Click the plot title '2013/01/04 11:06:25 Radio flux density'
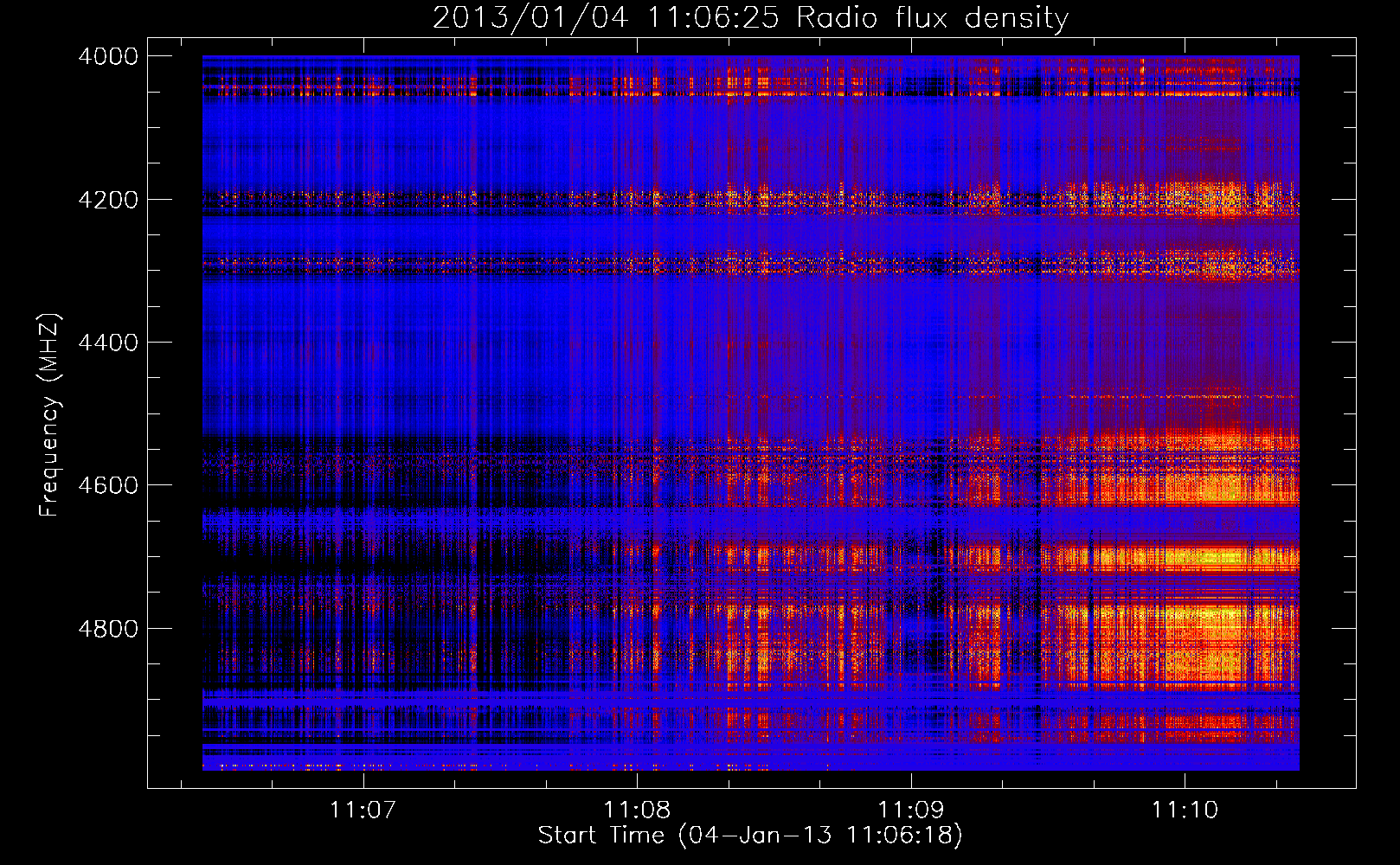 [750, 18]
